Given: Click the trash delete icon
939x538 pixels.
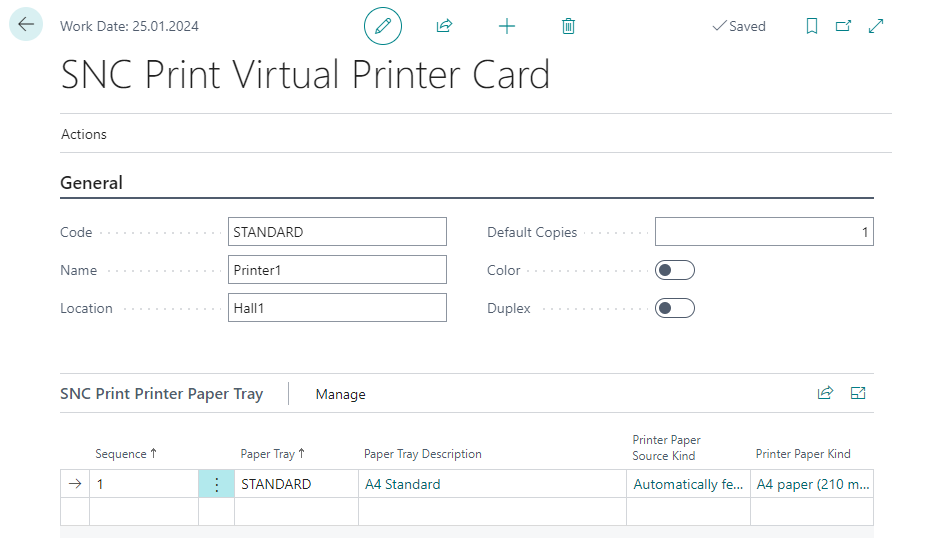Looking at the screenshot, I should coord(568,26).
